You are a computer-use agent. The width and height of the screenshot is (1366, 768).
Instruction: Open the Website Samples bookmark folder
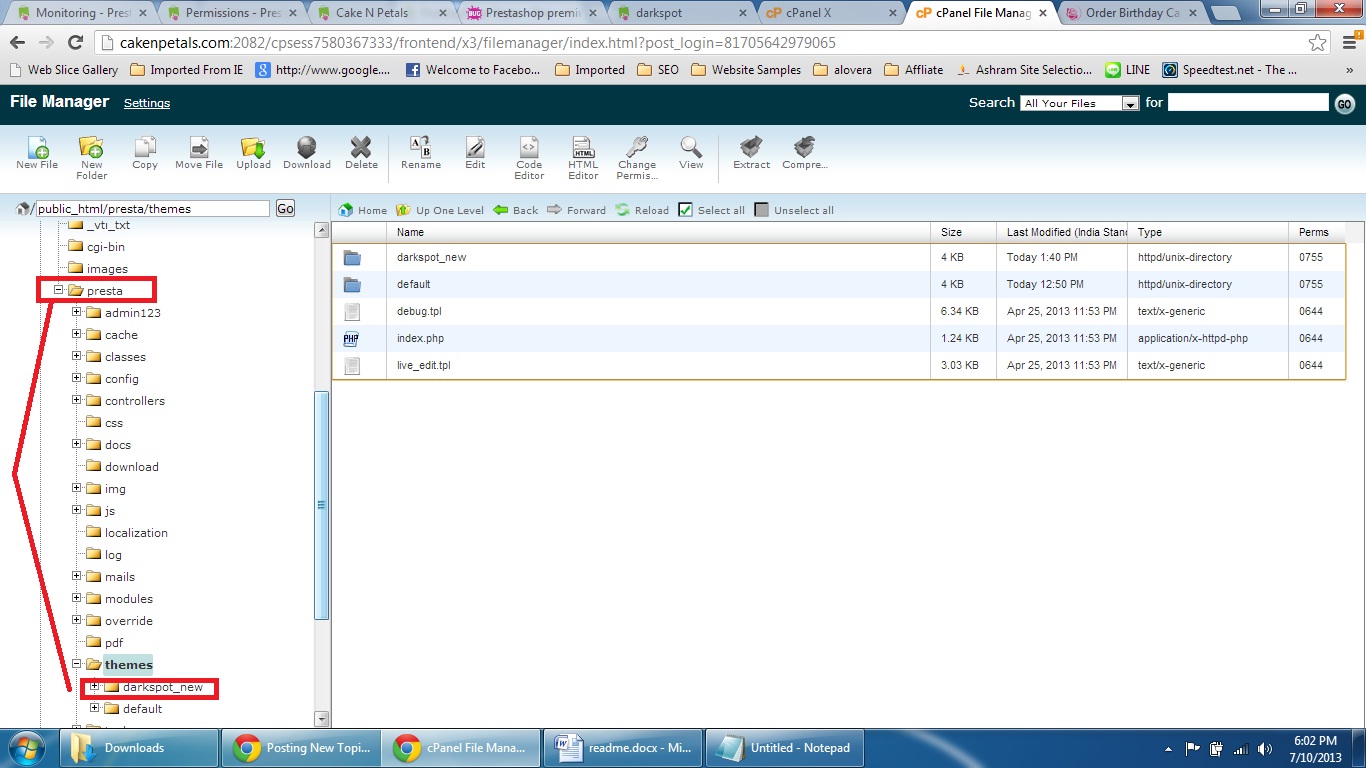pos(746,70)
